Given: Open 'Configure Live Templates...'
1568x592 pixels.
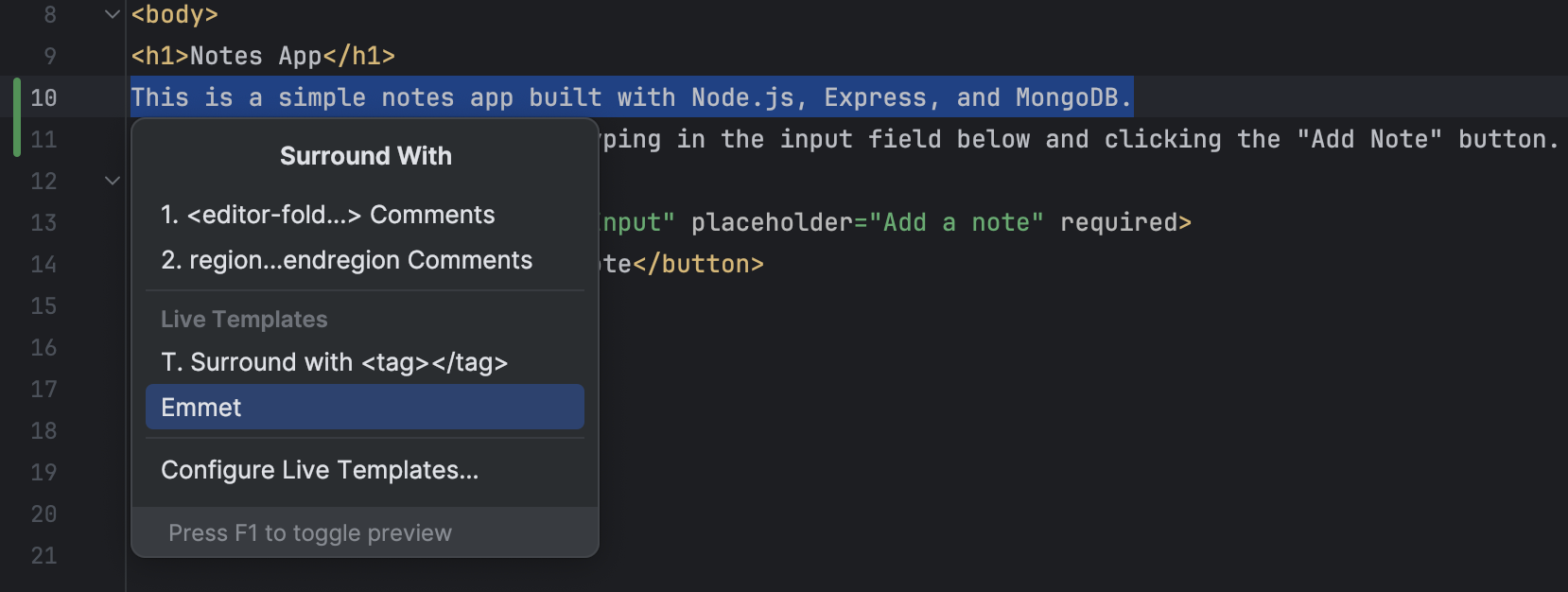Looking at the screenshot, I should coord(320,470).
